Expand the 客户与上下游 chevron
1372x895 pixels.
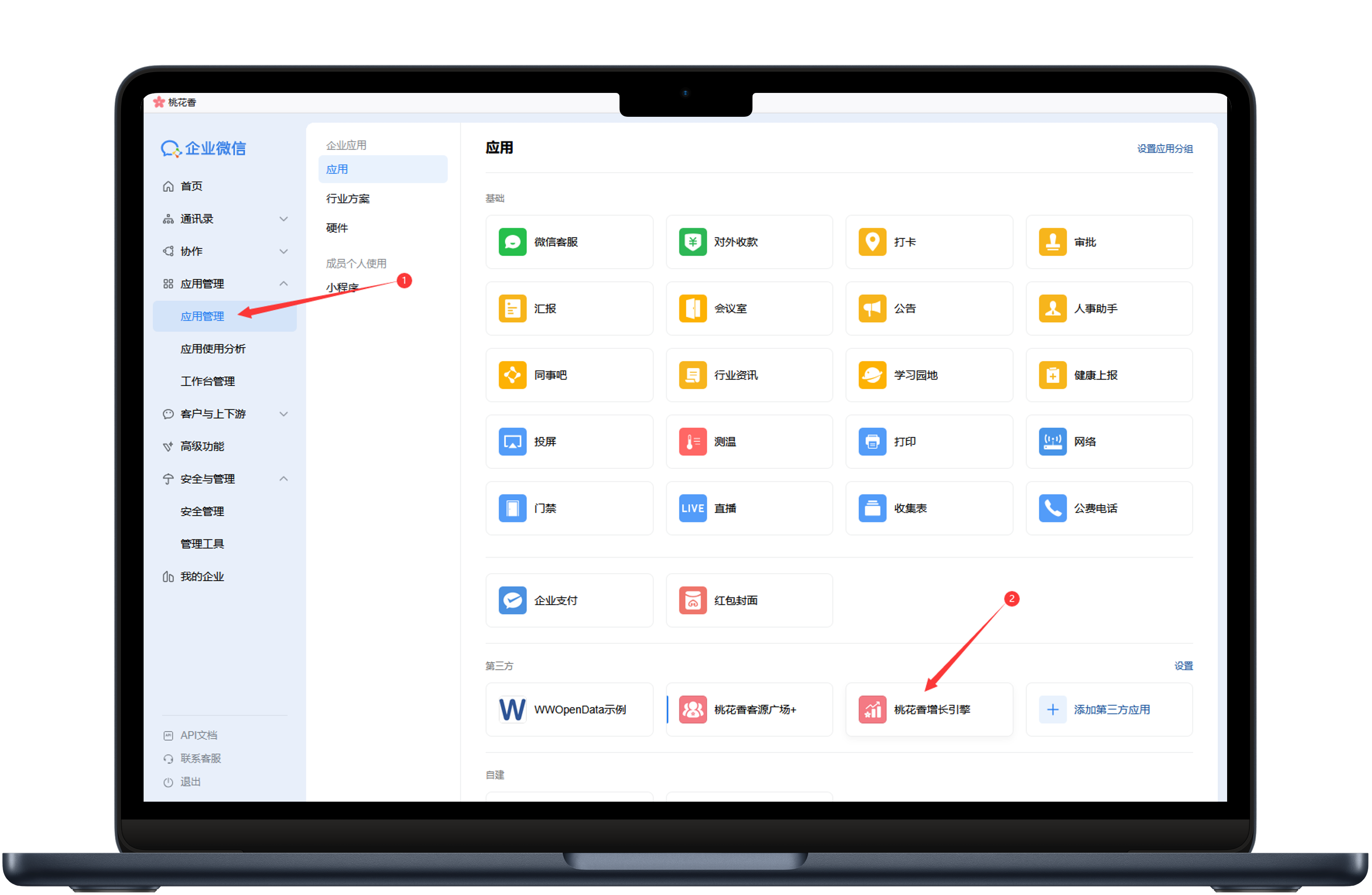[x=283, y=414]
